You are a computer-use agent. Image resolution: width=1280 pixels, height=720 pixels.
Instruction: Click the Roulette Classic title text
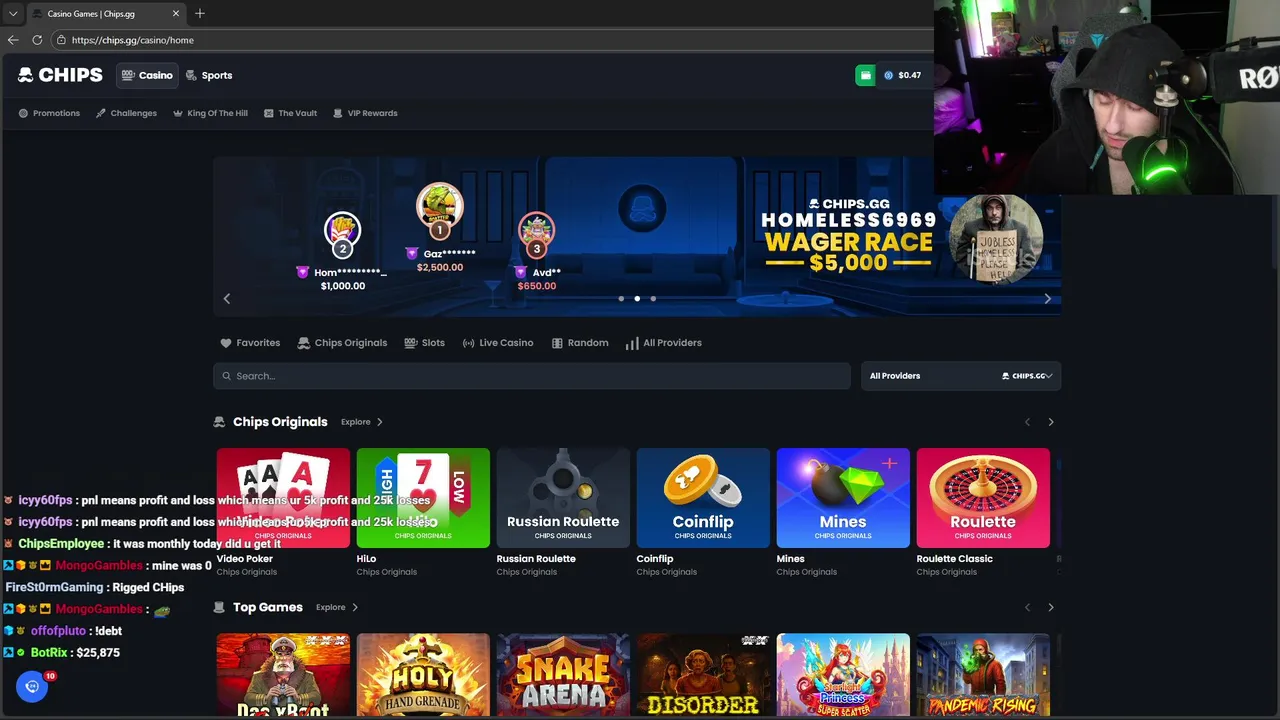click(955, 559)
